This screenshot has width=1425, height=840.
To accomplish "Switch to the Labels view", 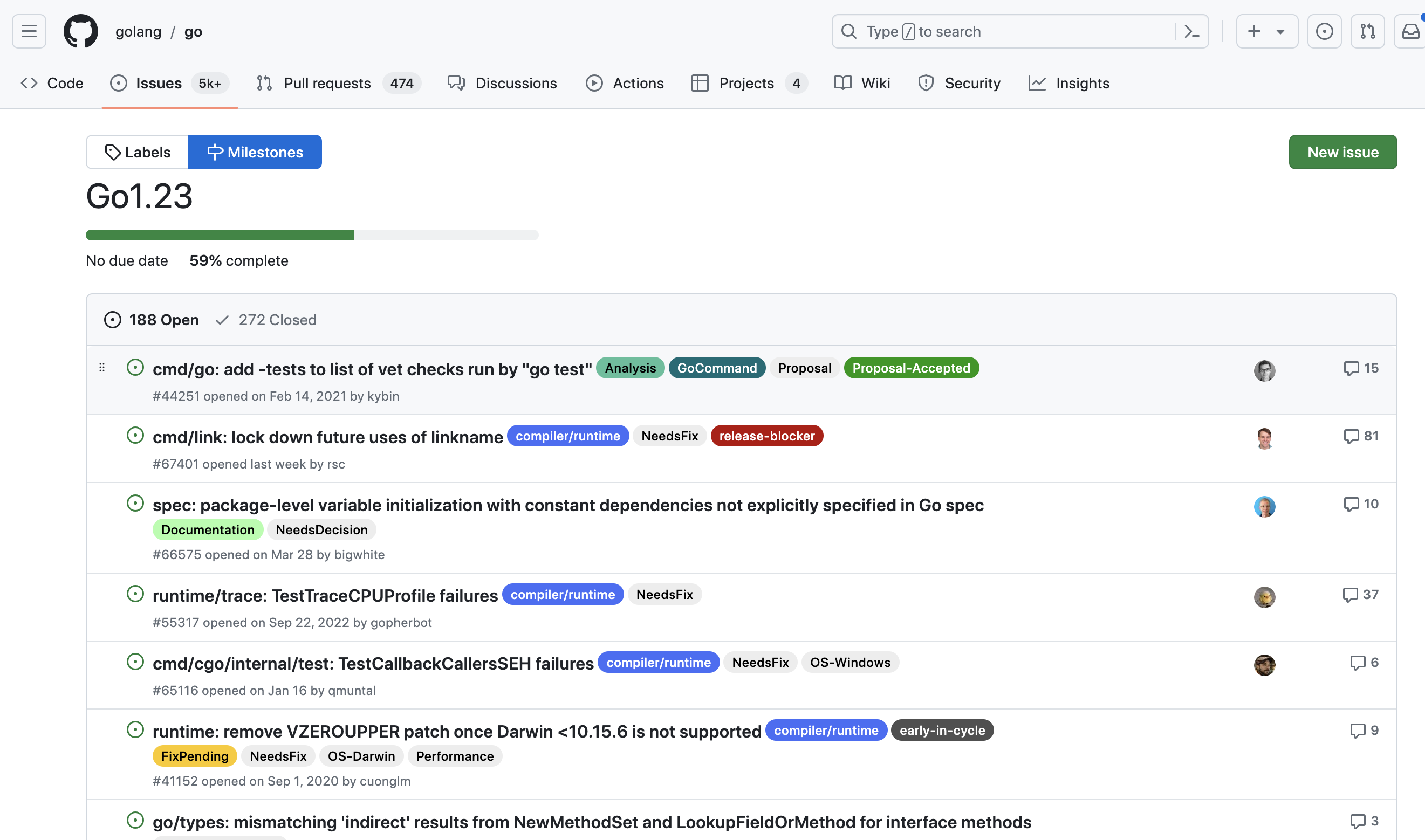I will (x=138, y=152).
